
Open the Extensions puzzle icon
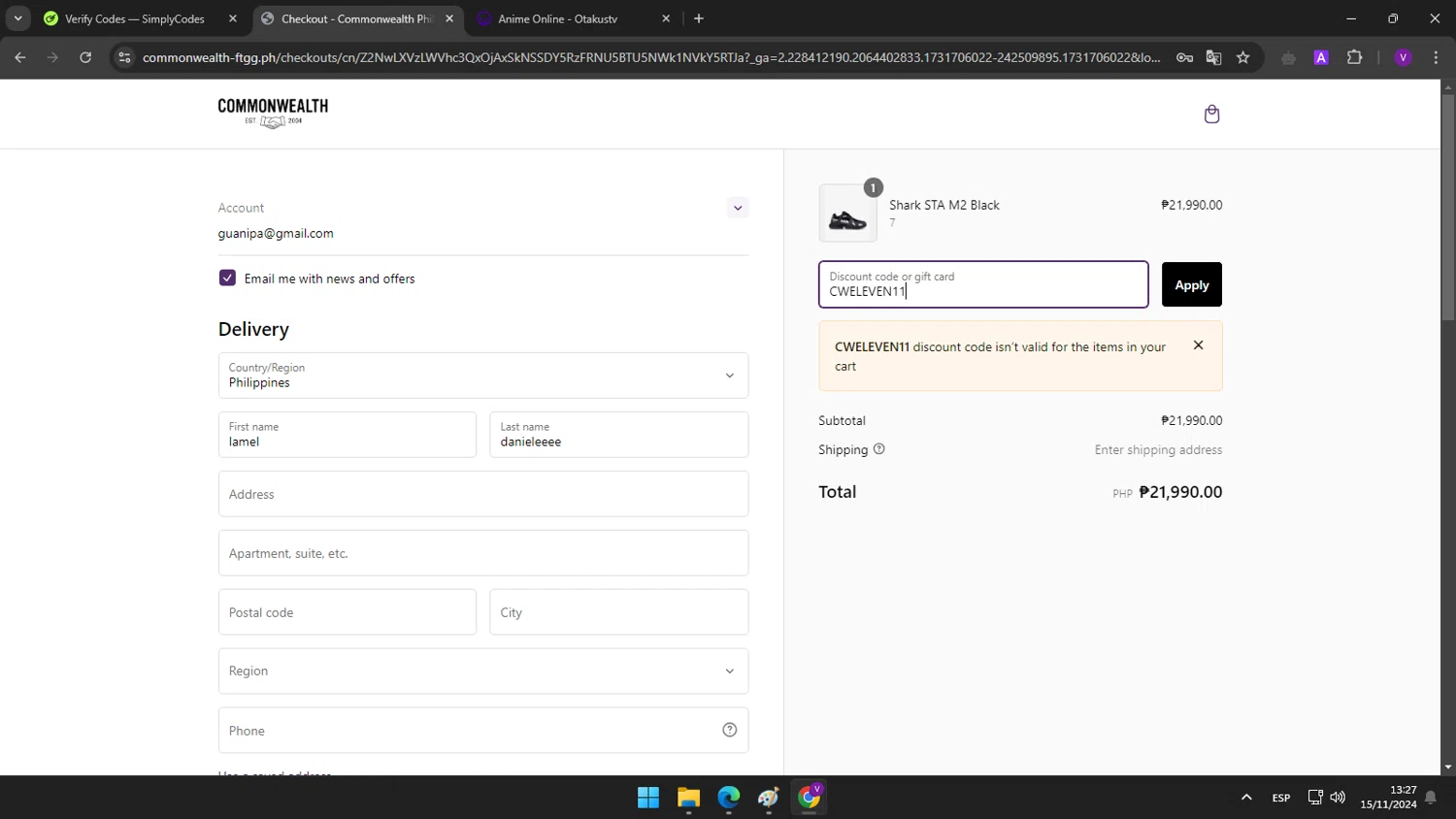click(x=1355, y=57)
